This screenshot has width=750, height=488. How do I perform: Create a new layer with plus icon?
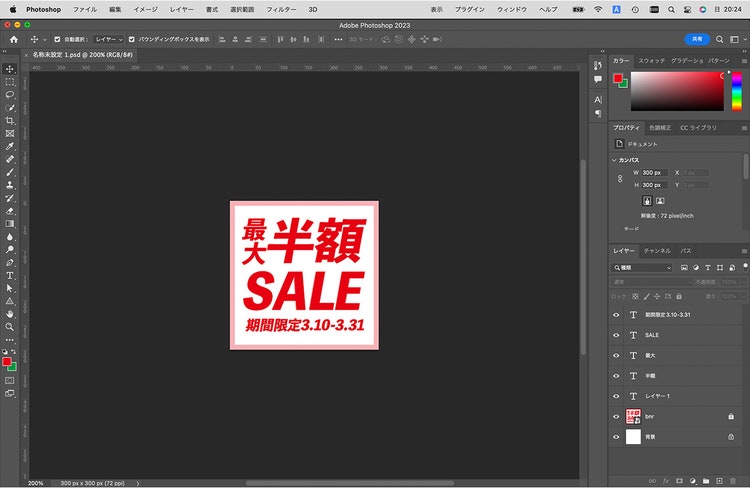(719, 481)
